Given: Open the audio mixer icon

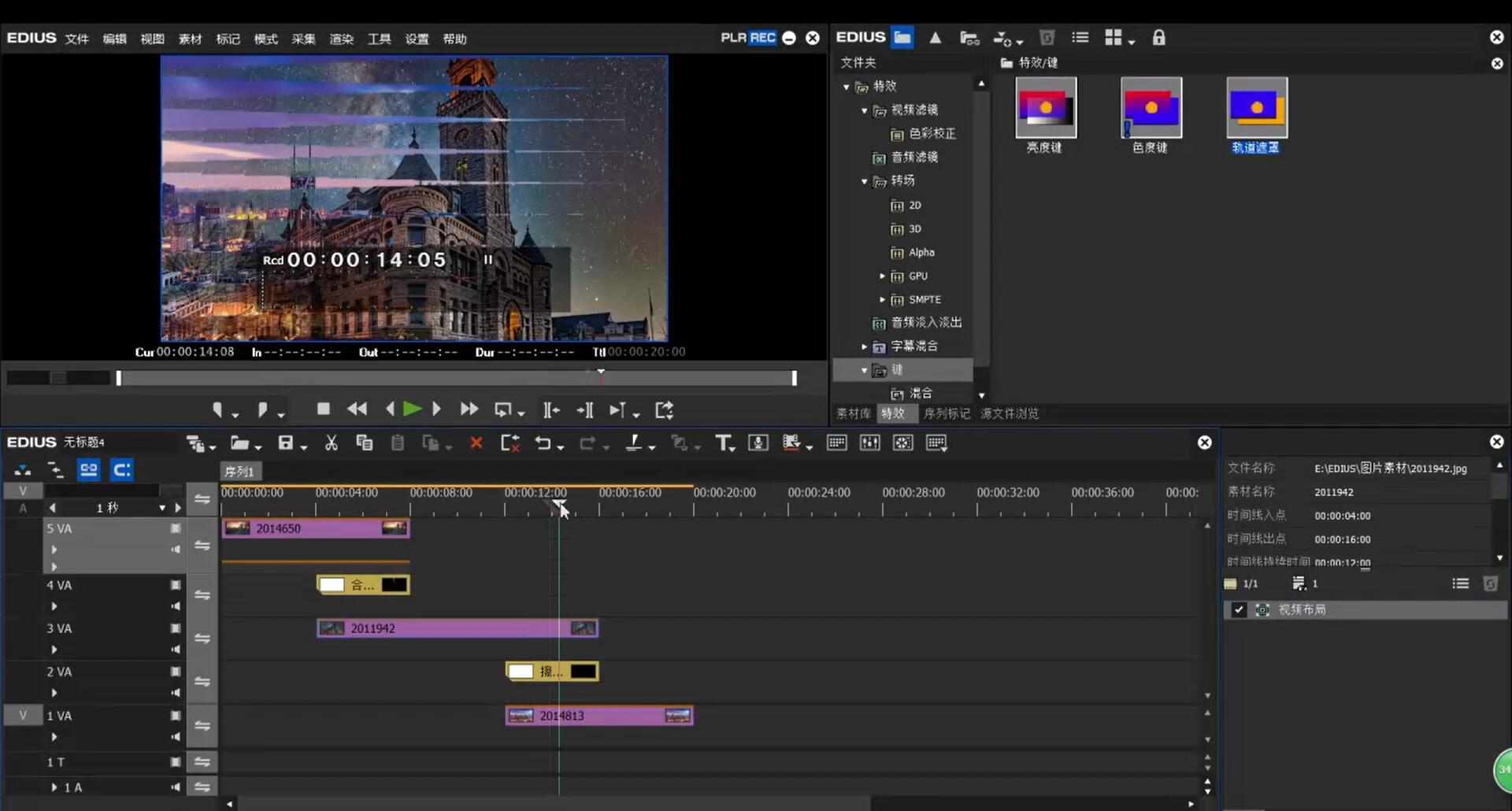Looking at the screenshot, I should [870, 443].
